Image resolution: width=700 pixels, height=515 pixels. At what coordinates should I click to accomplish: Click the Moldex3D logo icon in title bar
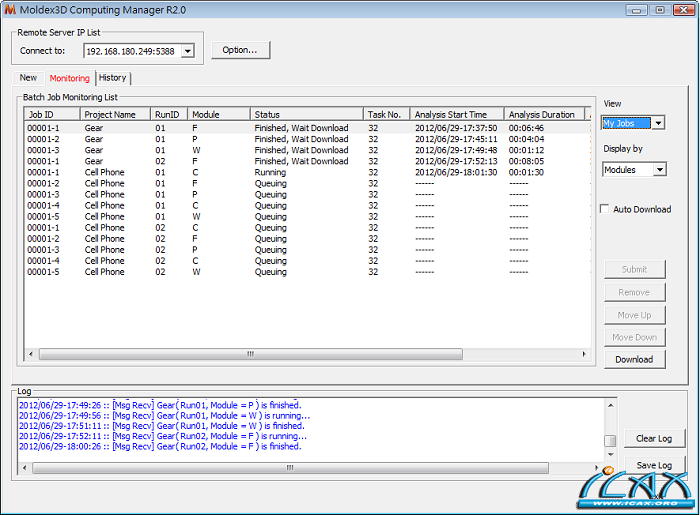(x=10, y=9)
